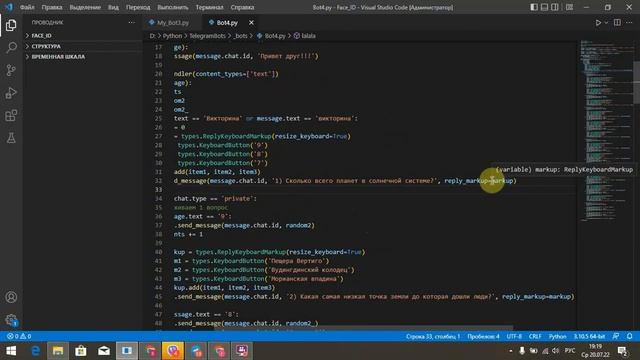Expand the ВРЕМЕННАЯ ШКАЛА section
This screenshot has width=640, height=360.
[82, 57]
